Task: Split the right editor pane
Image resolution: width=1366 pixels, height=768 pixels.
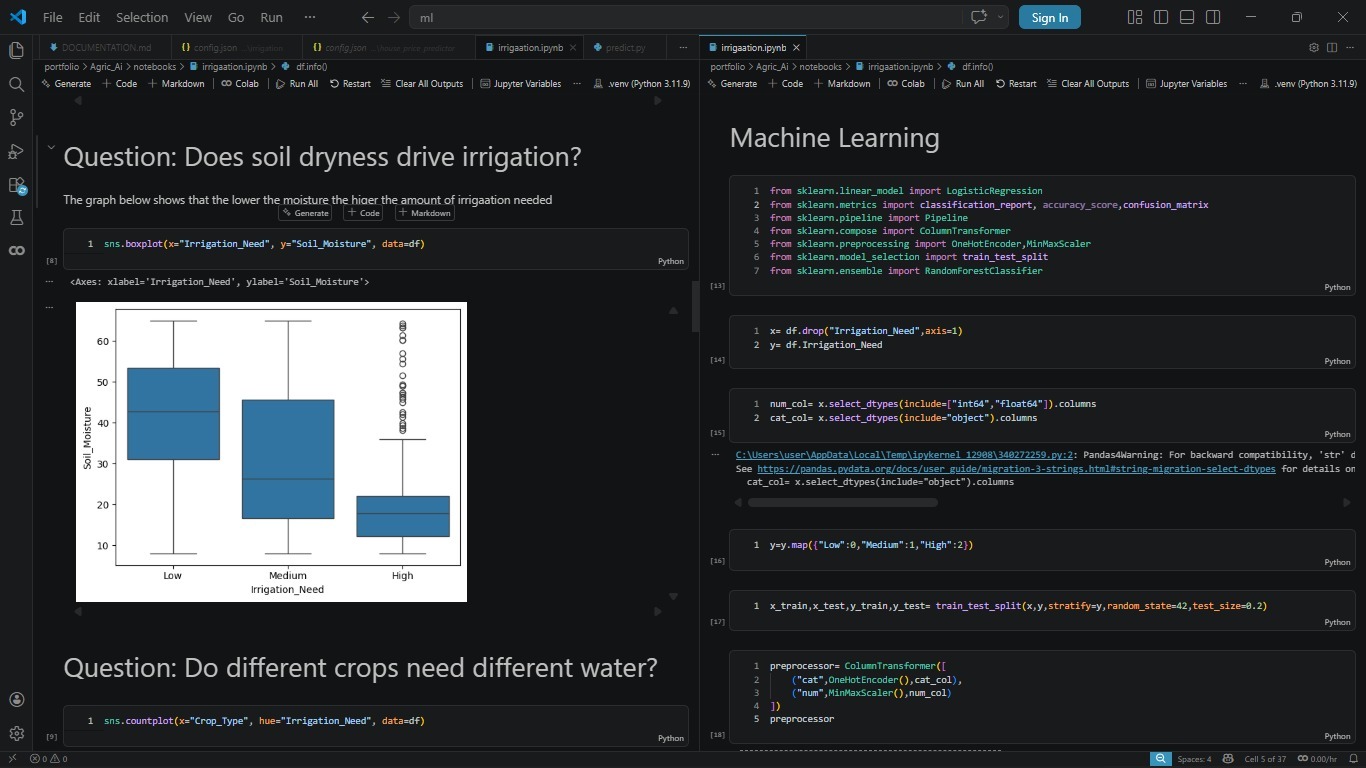Action: coord(1332,47)
